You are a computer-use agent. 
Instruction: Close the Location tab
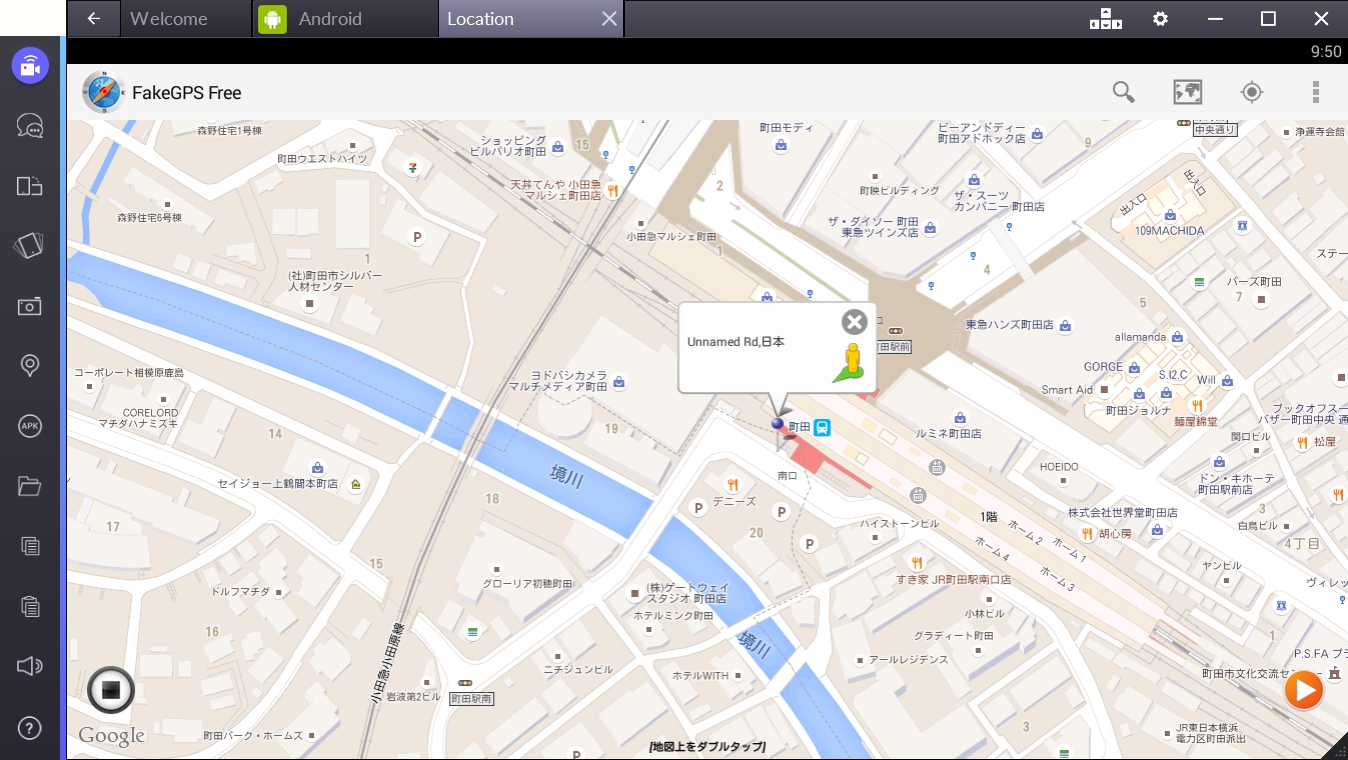(609, 18)
